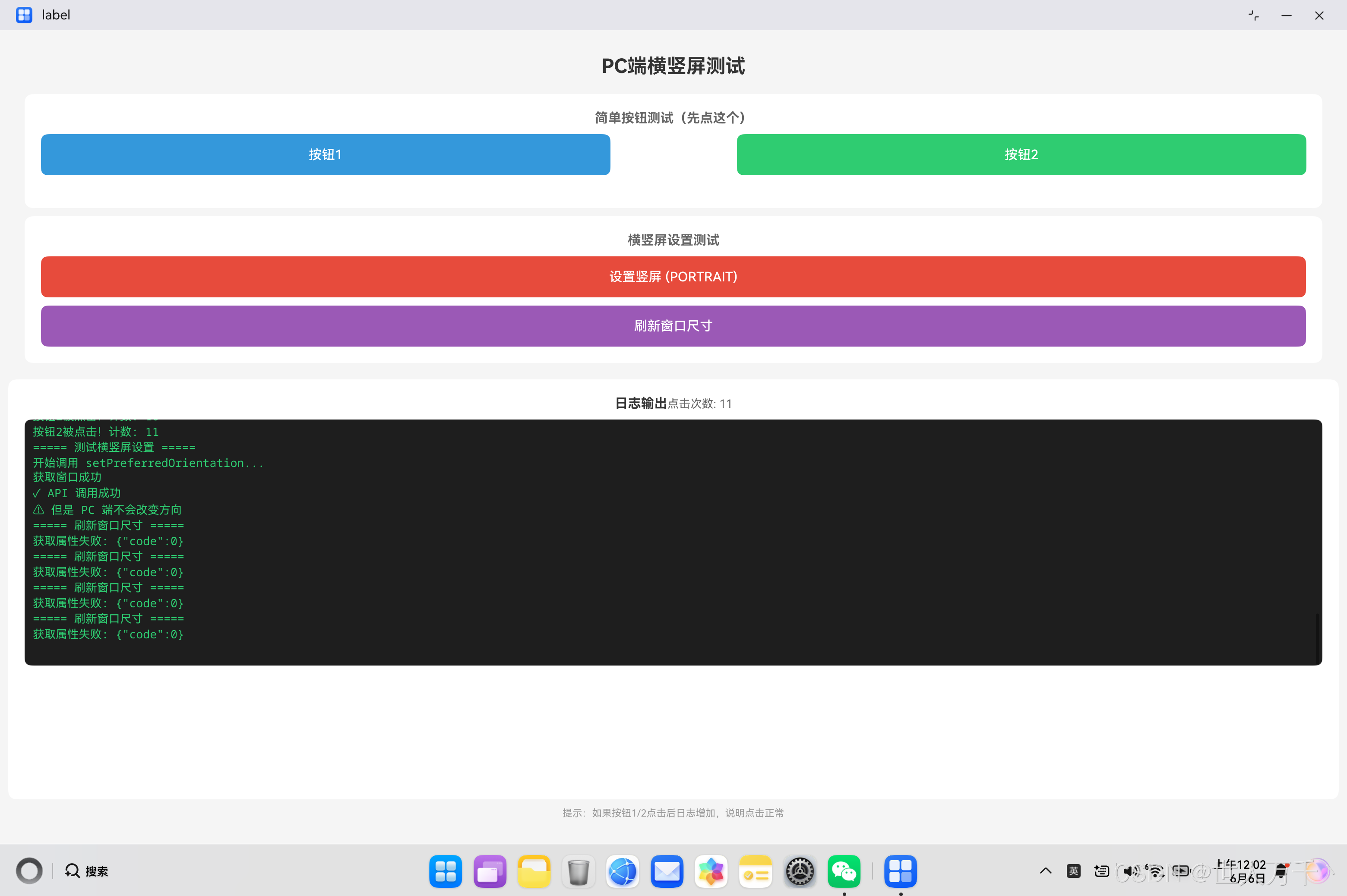The image size is (1347, 896).
Task: Click the '点击次数: 11' counter text
Action: tap(699, 404)
